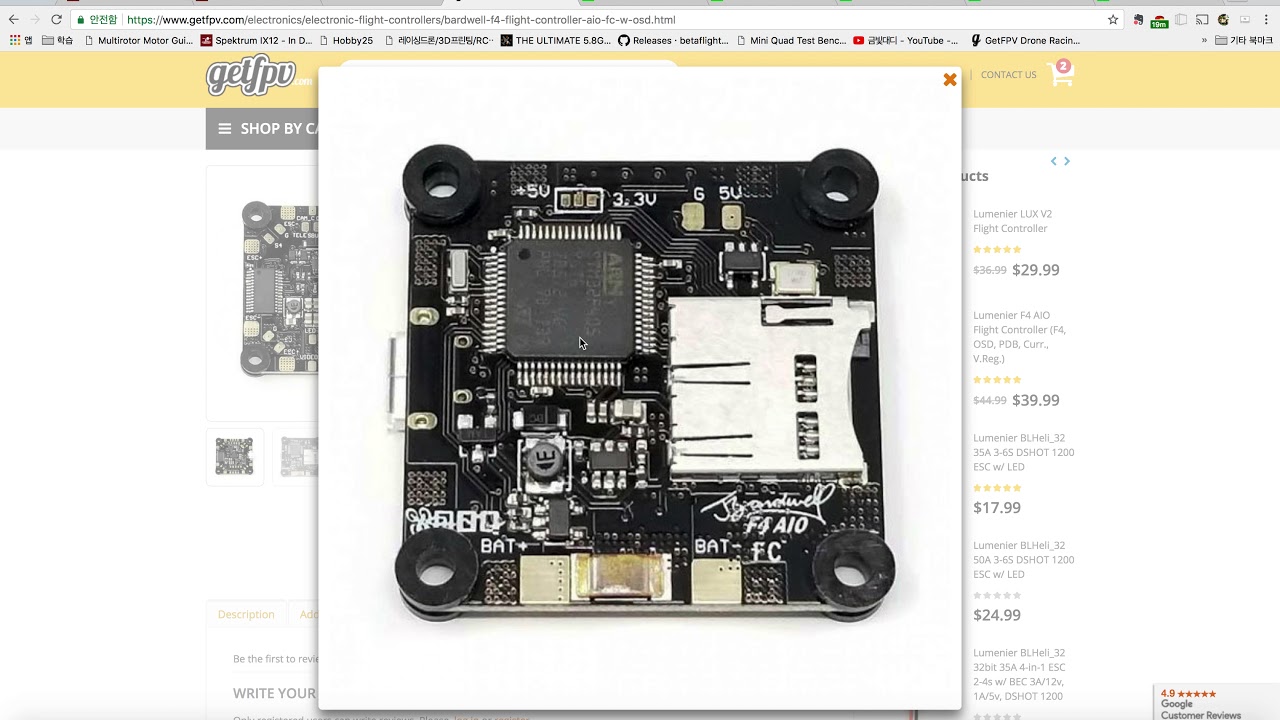This screenshot has height=720, width=1280.
Task: Close the product image lightbox
Action: 950,79
